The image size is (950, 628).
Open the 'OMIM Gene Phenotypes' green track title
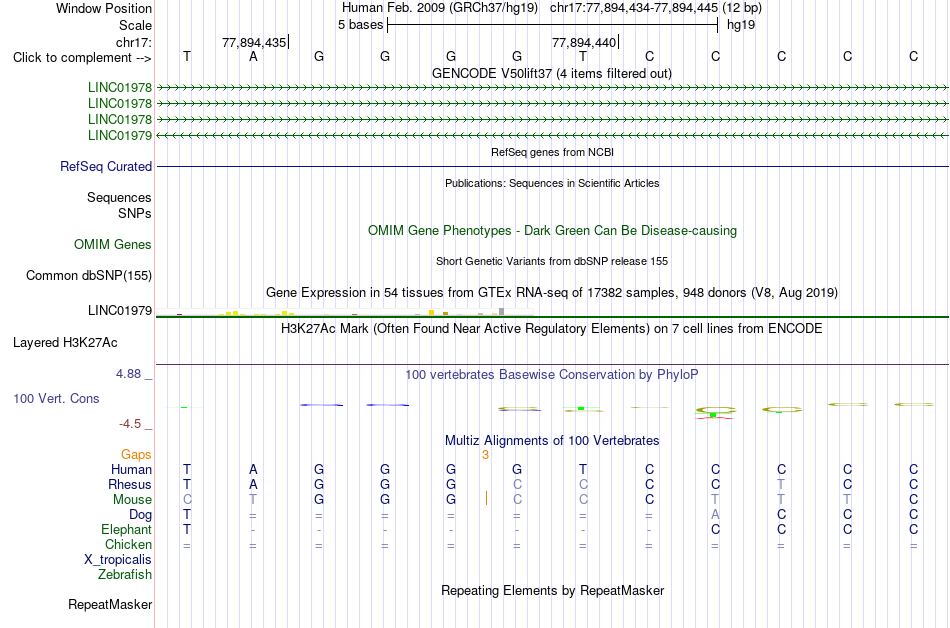552,231
